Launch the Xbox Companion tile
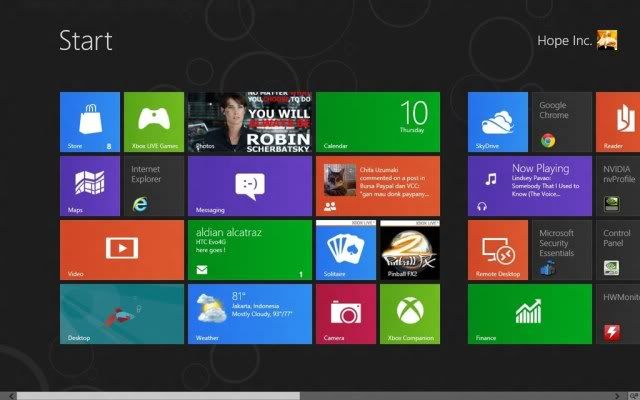The width and height of the screenshot is (640, 400). (410, 314)
